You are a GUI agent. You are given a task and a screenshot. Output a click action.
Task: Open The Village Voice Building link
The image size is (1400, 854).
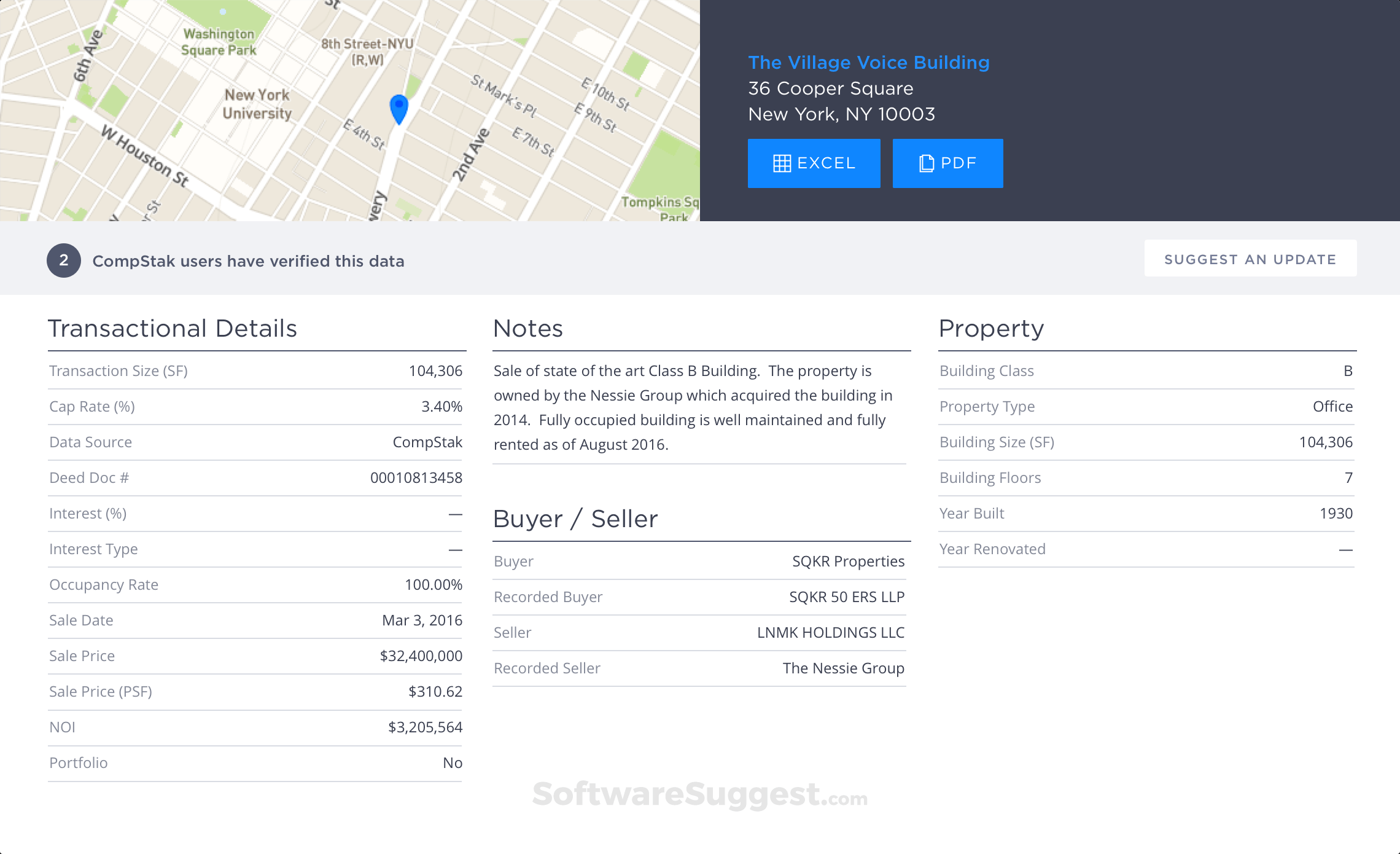(868, 62)
